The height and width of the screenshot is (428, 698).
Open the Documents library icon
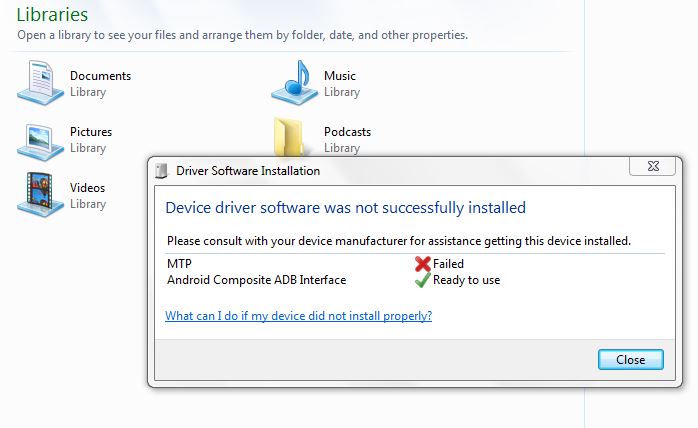41,83
